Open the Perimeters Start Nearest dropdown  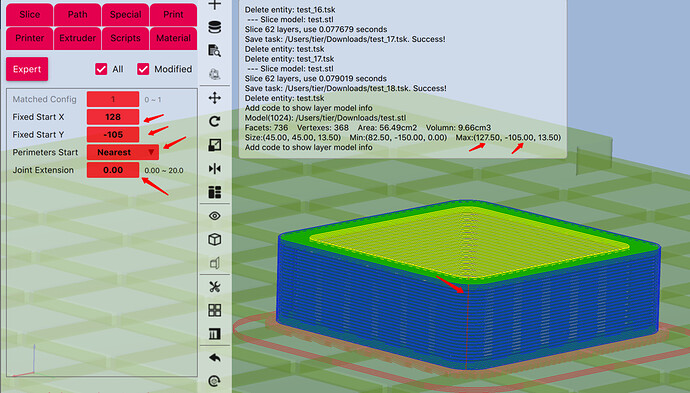123,152
